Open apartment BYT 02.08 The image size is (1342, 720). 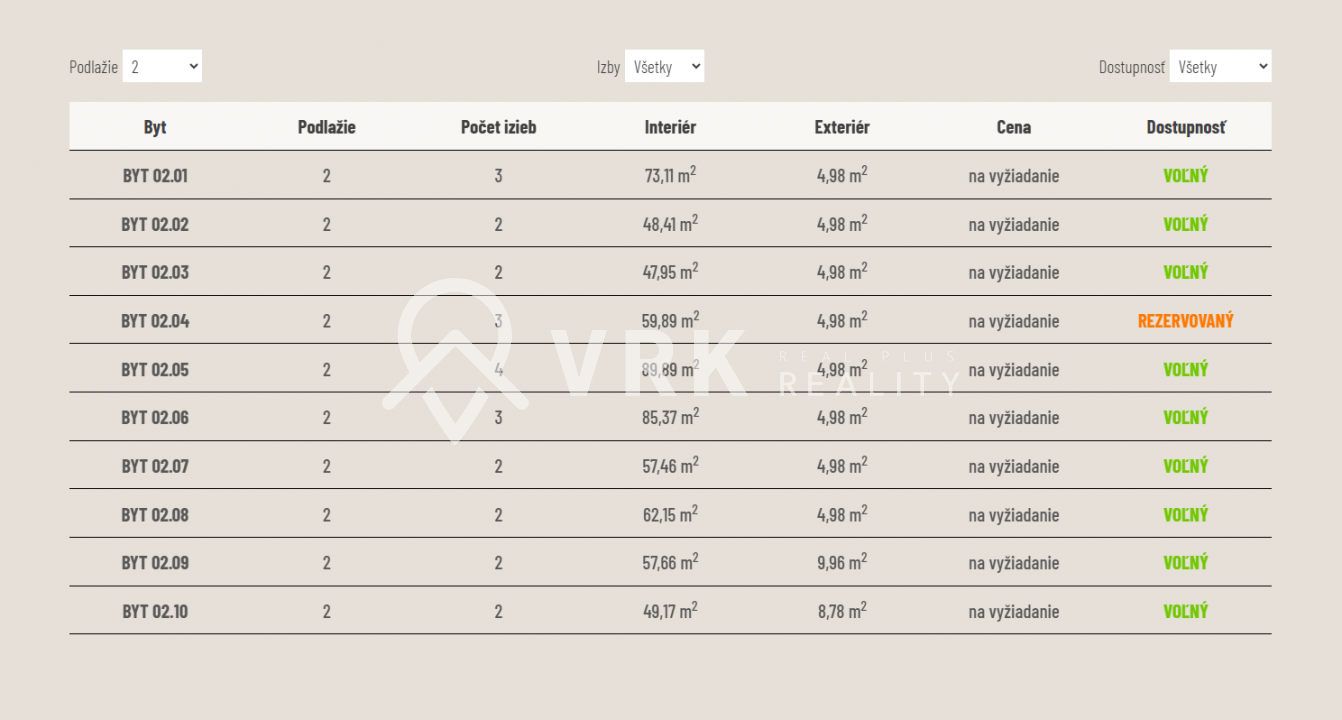pos(155,515)
